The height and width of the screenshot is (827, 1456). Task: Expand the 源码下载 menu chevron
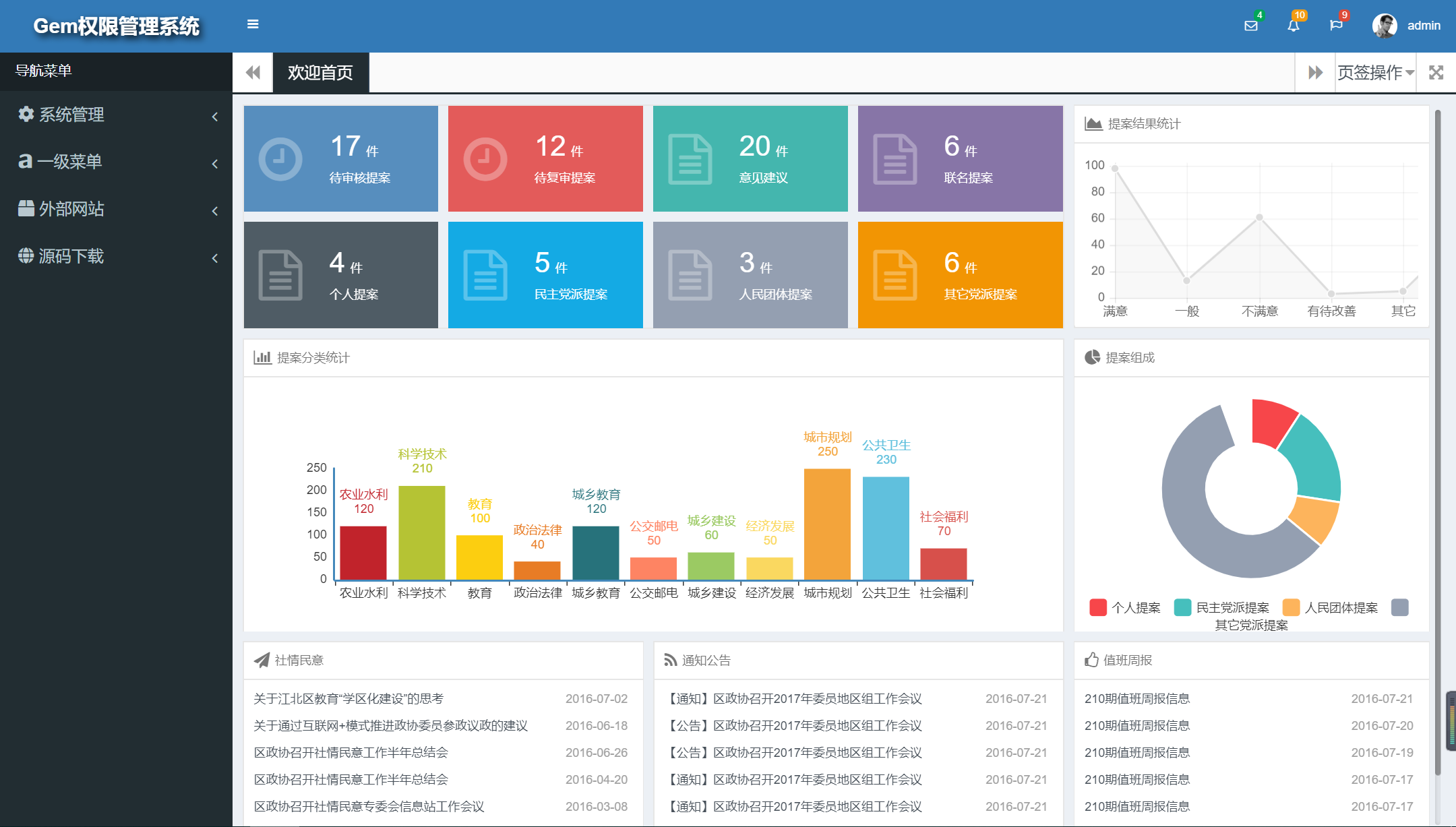tap(214, 257)
